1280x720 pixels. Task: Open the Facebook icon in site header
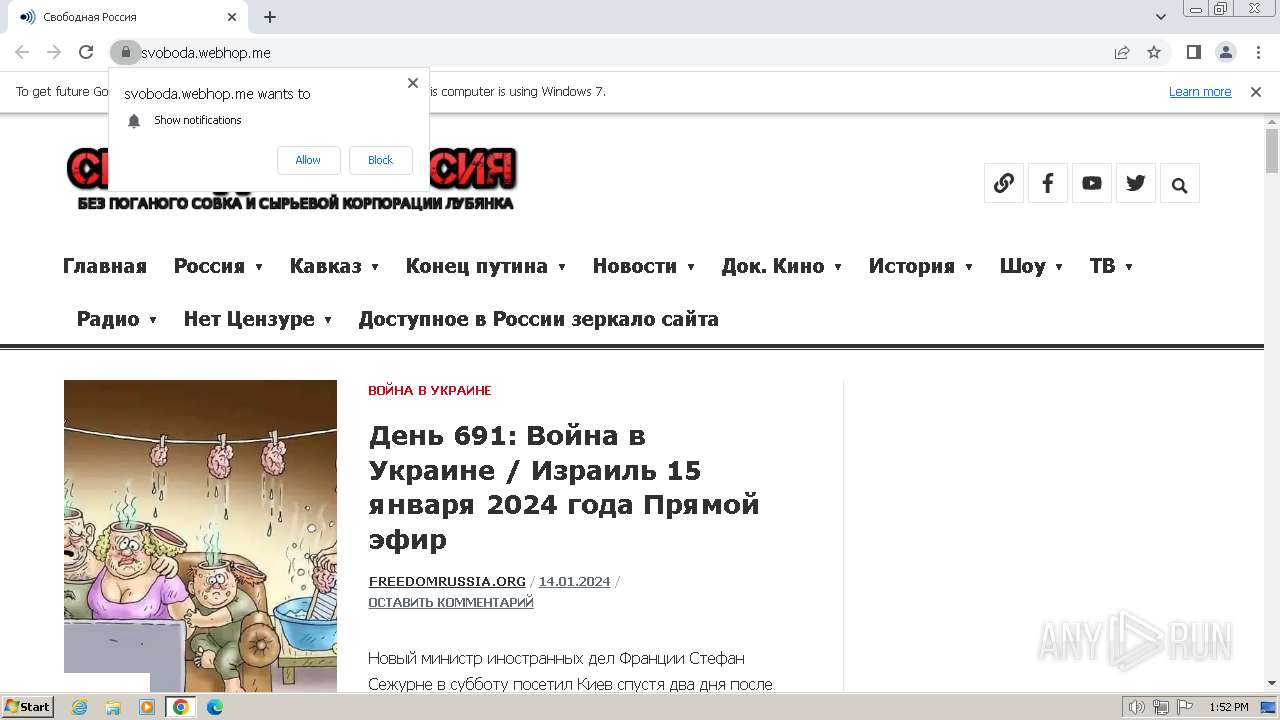1048,183
